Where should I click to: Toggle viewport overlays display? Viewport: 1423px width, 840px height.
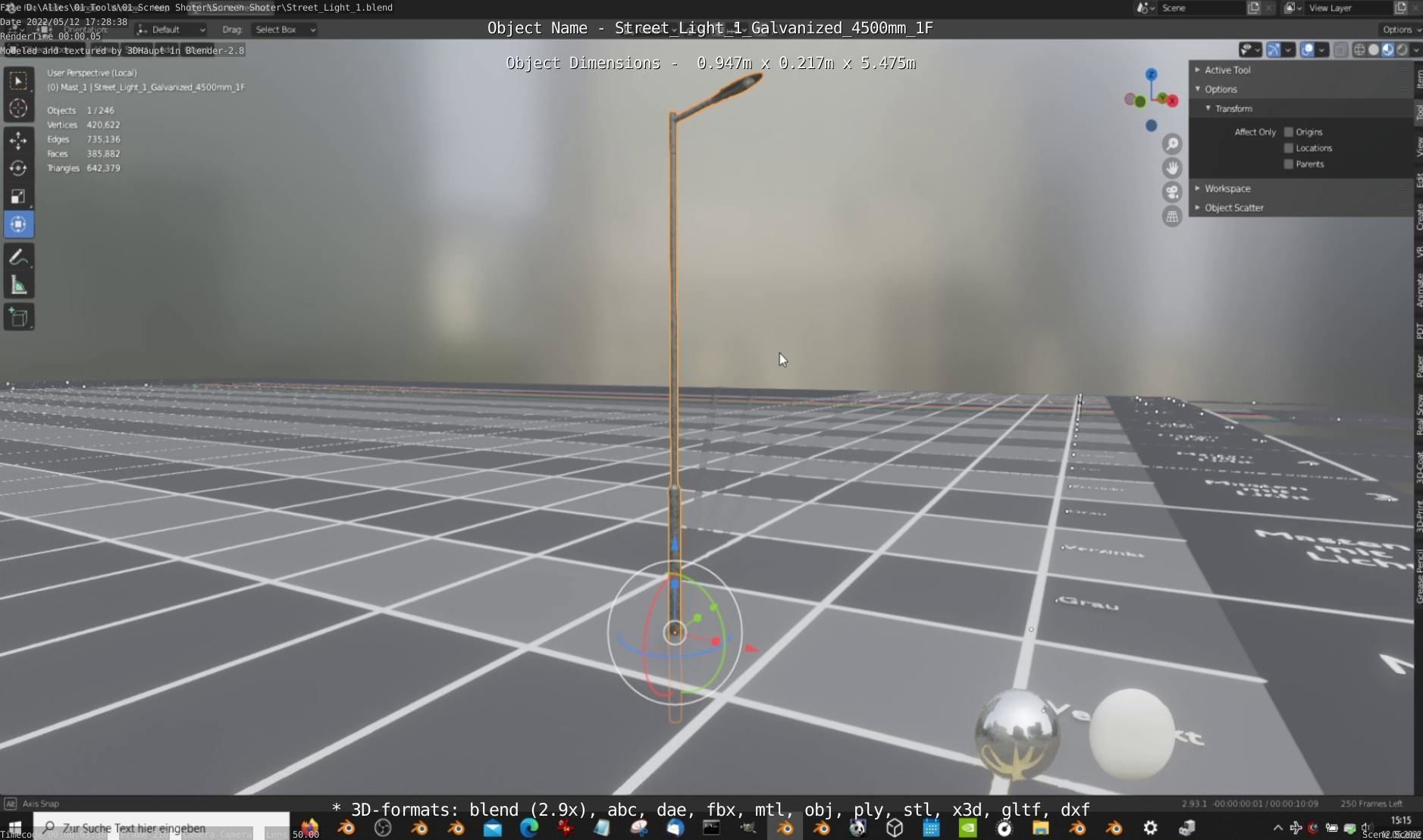[x=1307, y=50]
